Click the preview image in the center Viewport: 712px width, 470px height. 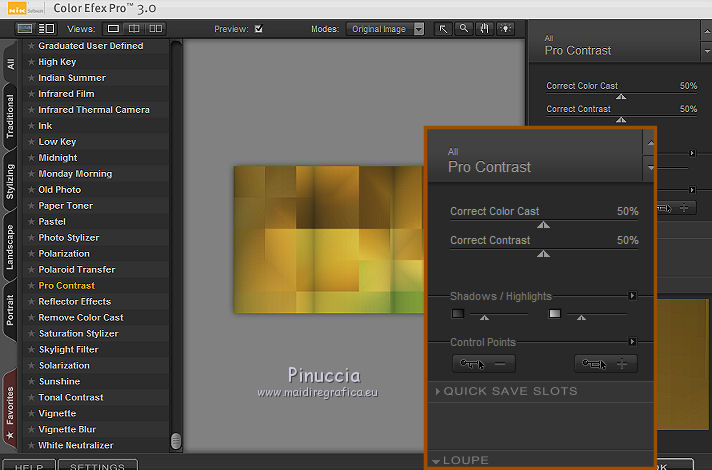329,239
